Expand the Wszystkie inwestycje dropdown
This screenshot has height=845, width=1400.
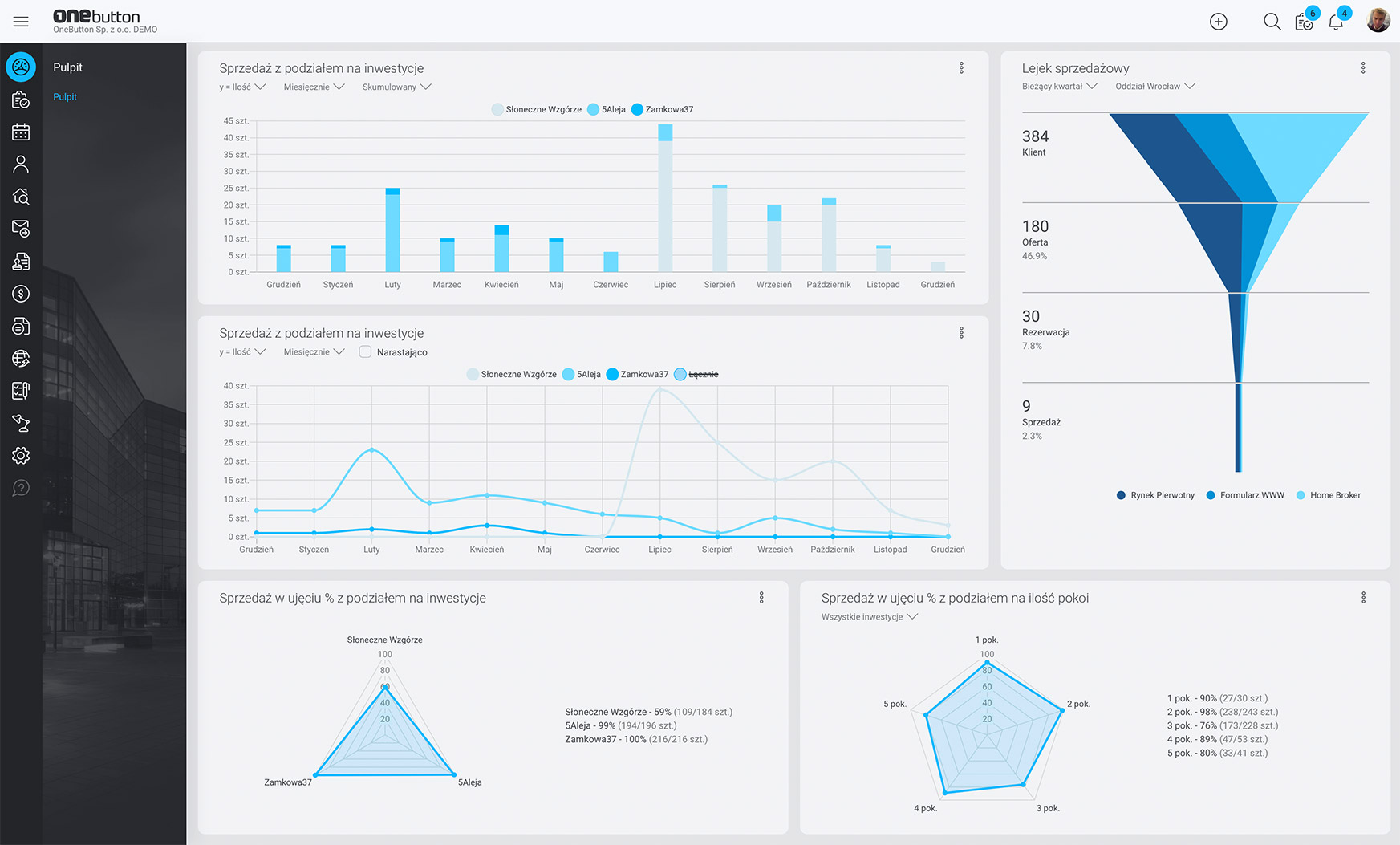(869, 616)
